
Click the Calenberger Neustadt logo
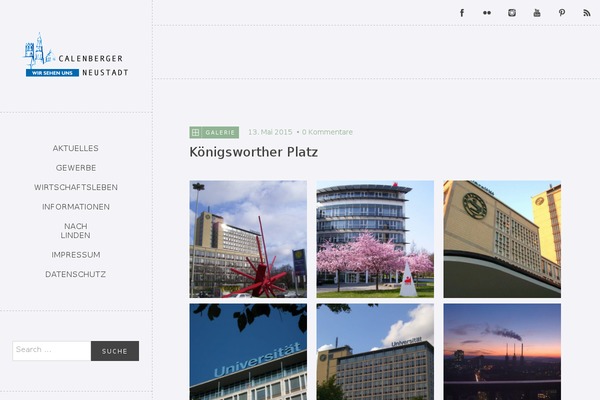pyautogui.click(x=75, y=55)
